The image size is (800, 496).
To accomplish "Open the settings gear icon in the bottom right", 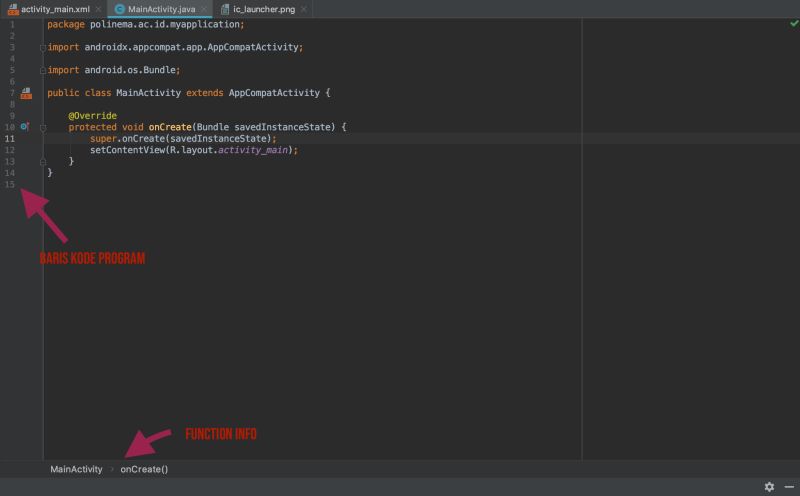I will [x=769, y=487].
